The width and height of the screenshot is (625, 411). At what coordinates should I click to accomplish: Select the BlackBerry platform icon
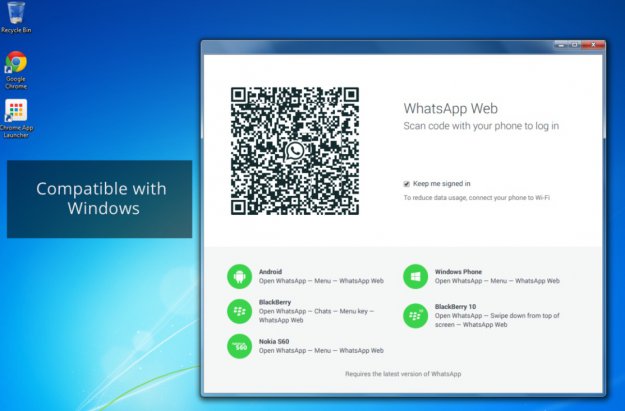click(239, 311)
